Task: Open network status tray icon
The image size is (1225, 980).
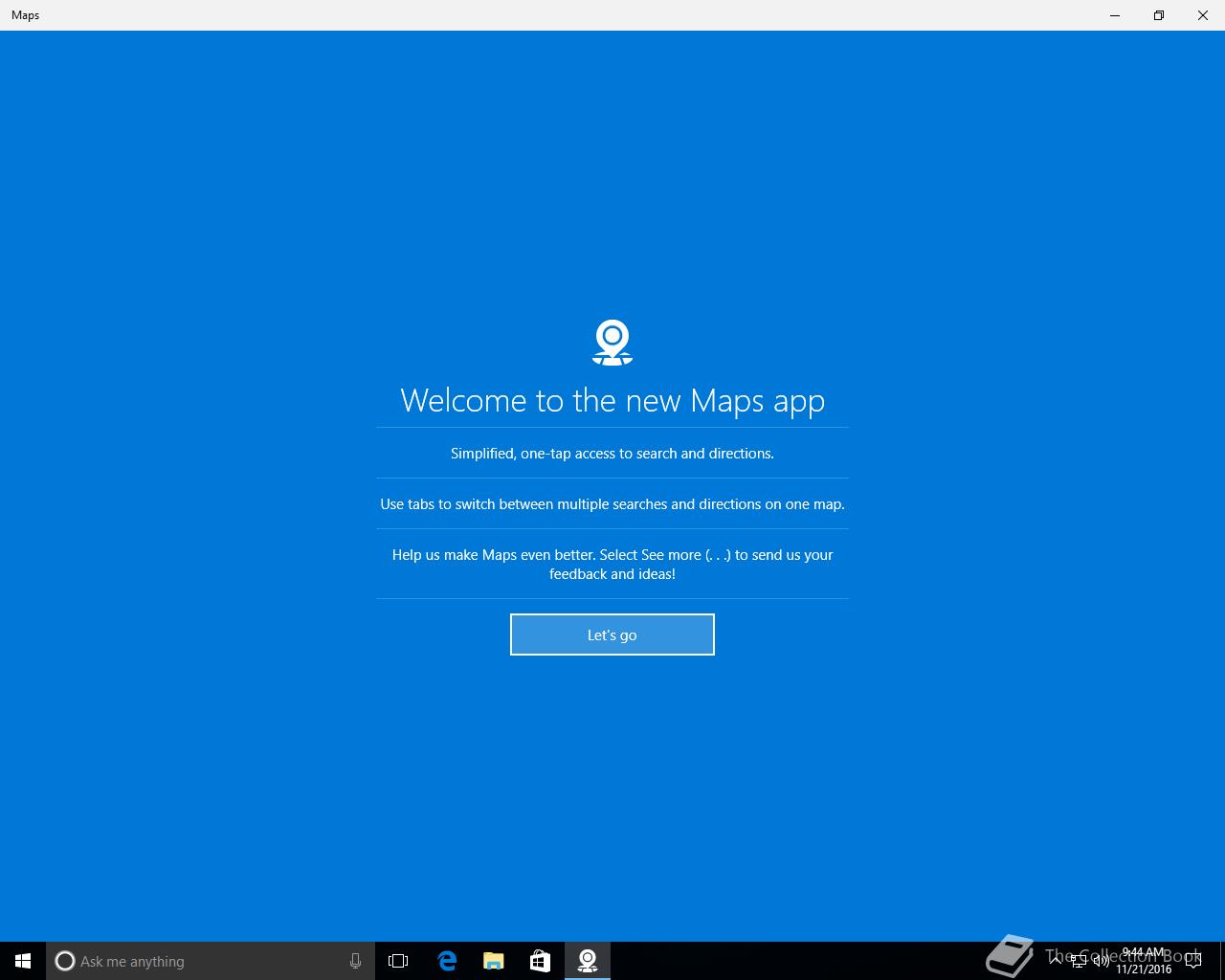Action: [x=1079, y=961]
